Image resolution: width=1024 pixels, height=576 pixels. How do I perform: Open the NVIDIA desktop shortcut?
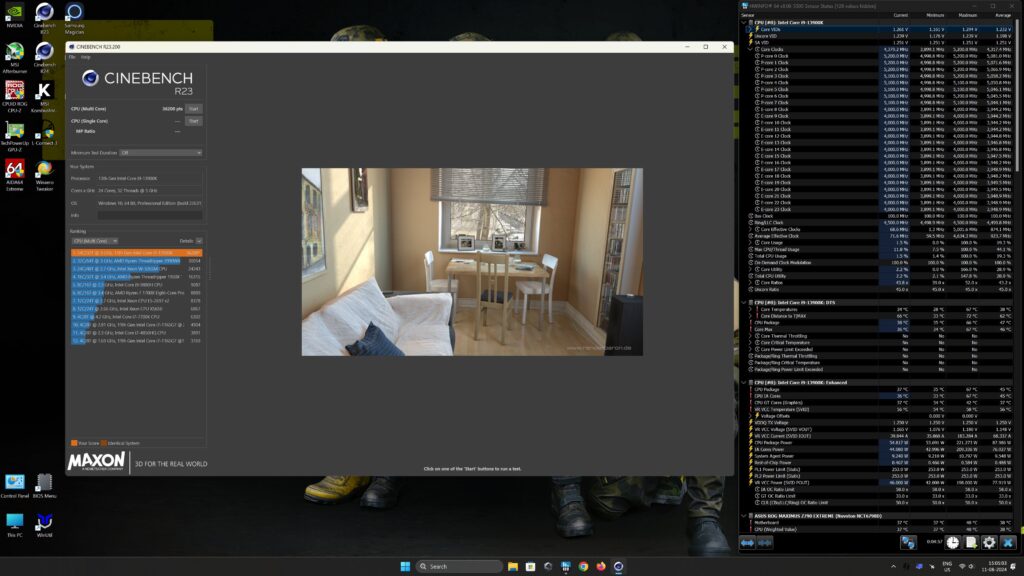[x=14, y=15]
